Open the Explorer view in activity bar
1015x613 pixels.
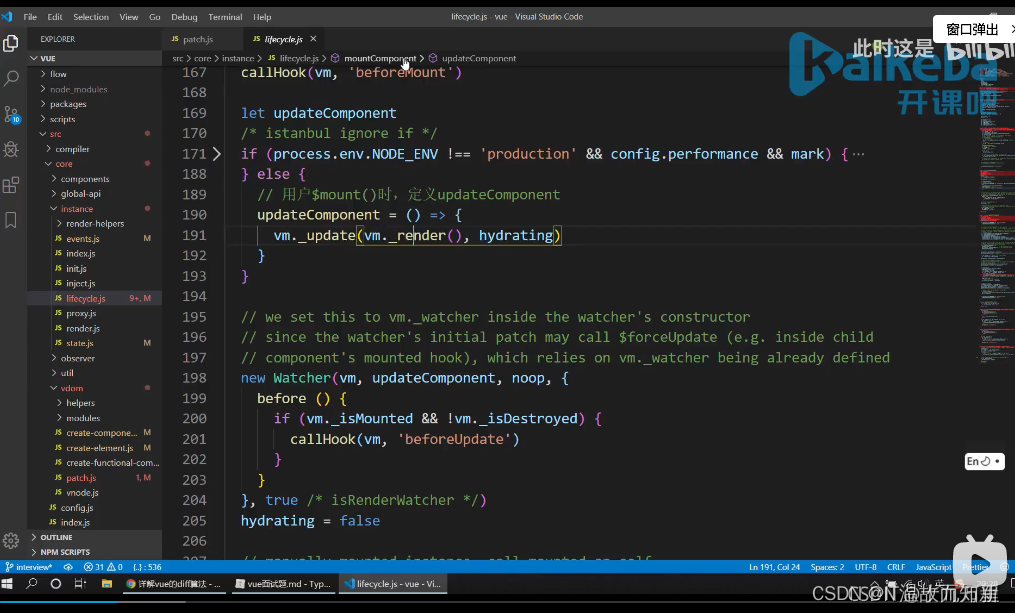[11, 43]
